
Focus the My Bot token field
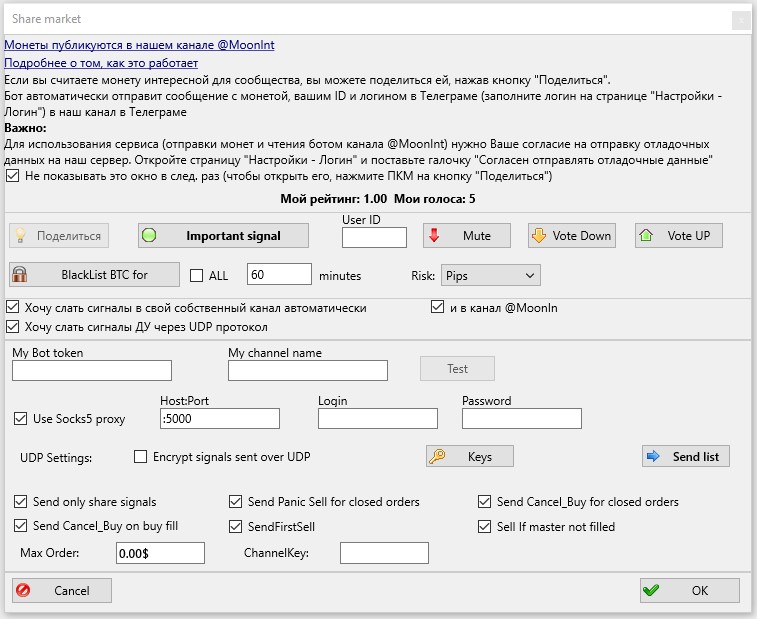tap(106, 371)
